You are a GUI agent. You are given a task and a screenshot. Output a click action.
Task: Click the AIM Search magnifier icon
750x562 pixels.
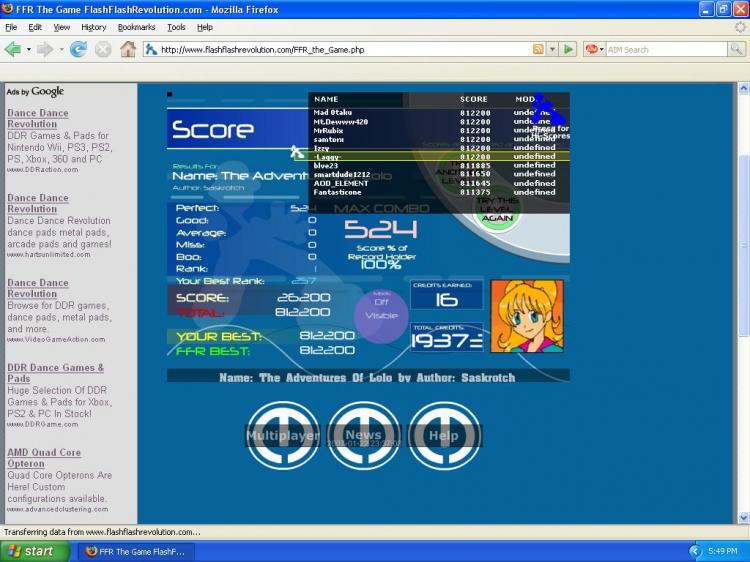click(736, 49)
